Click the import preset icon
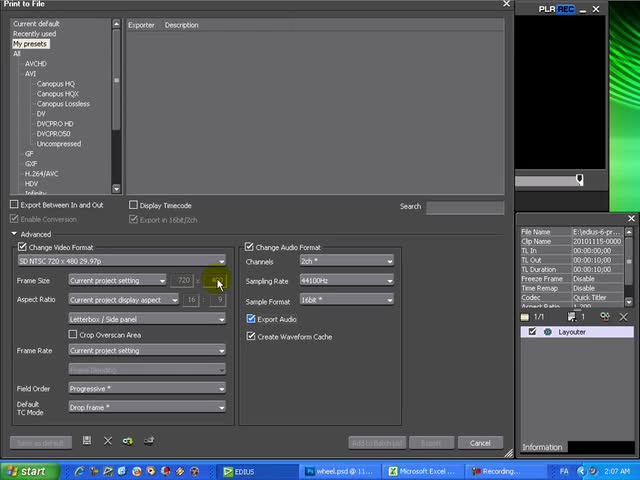The height and width of the screenshot is (480, 640). coord(128,441)
